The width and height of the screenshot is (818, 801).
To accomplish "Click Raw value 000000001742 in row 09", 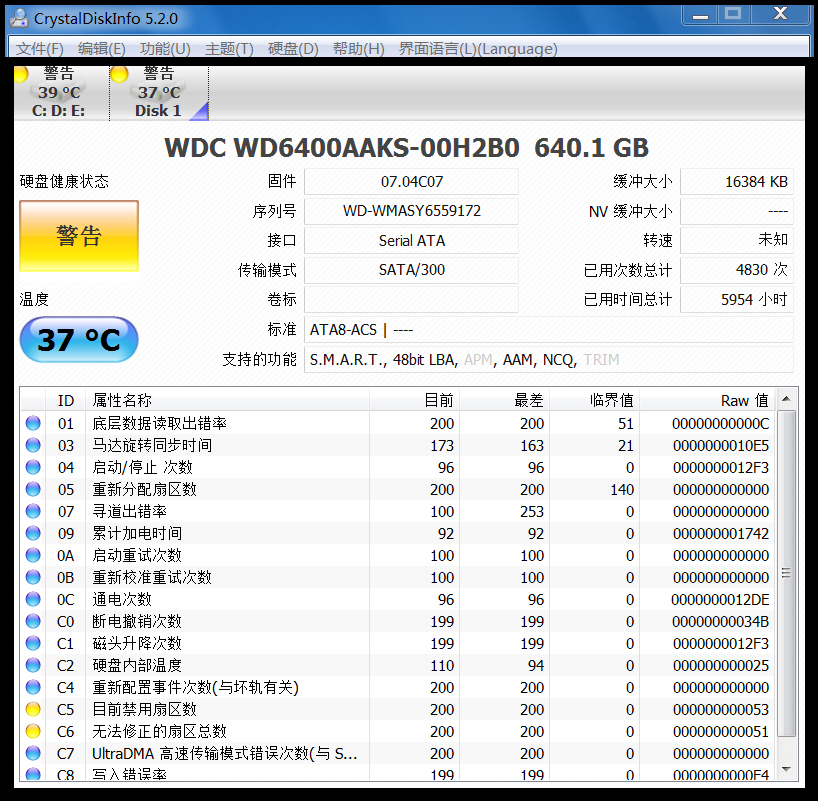I will pyautogui.click(x=720, y=533).
